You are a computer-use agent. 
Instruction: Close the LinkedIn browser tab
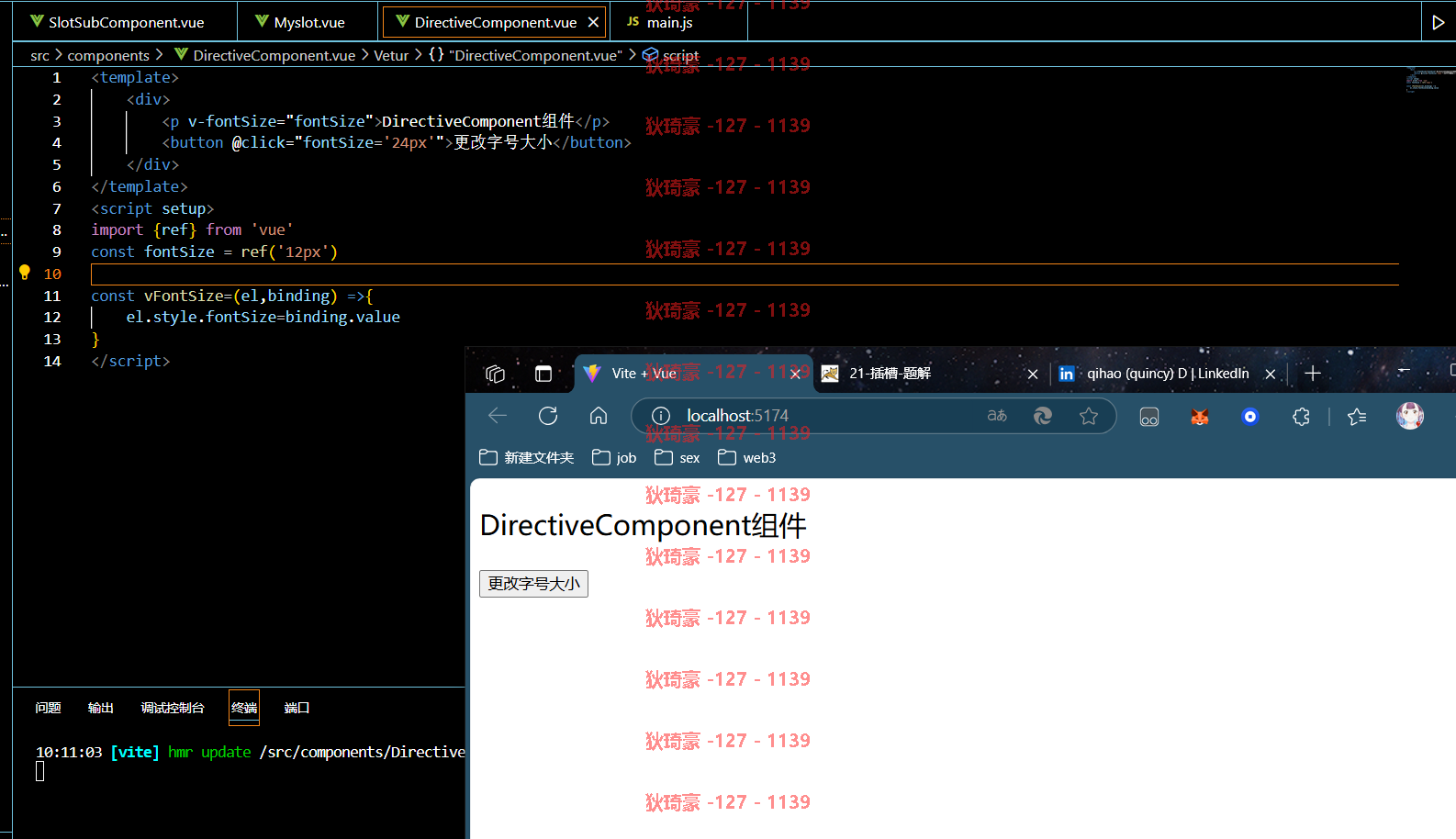[x=1271, y=374]
